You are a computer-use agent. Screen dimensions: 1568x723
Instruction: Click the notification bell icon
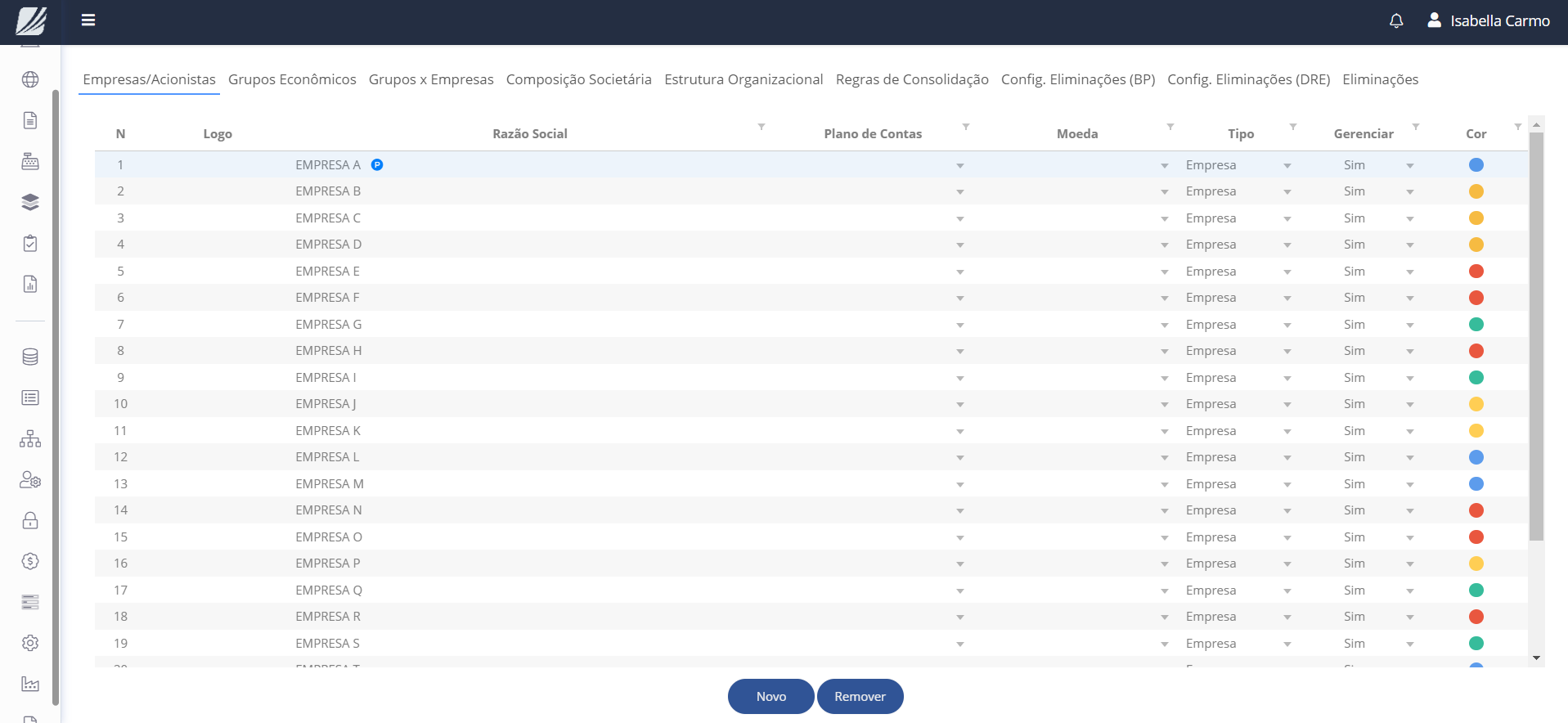click(1396, 20)
